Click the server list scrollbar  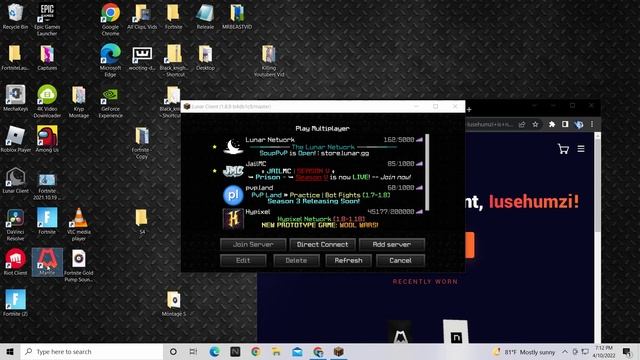427,172
